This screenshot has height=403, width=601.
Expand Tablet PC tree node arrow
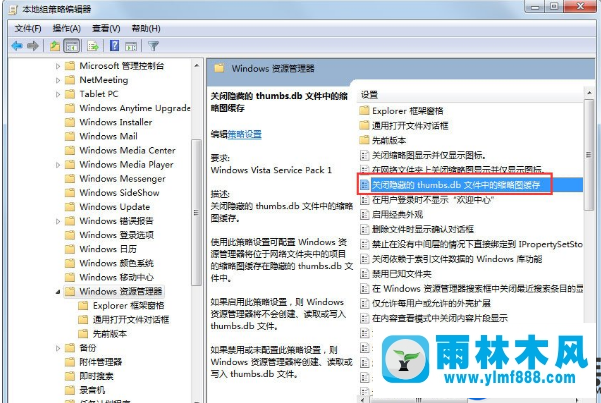click(x=58, y=94)
